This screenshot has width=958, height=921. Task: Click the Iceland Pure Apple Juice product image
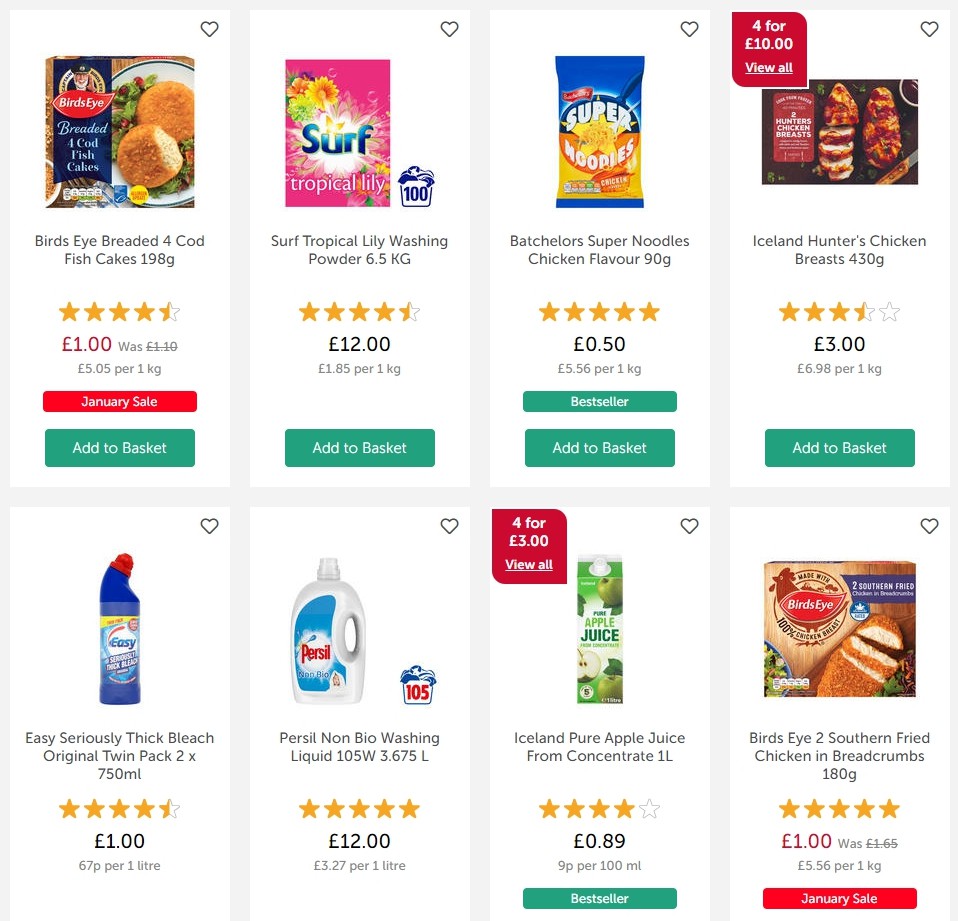pyautogui.click(x=599, y=630)
